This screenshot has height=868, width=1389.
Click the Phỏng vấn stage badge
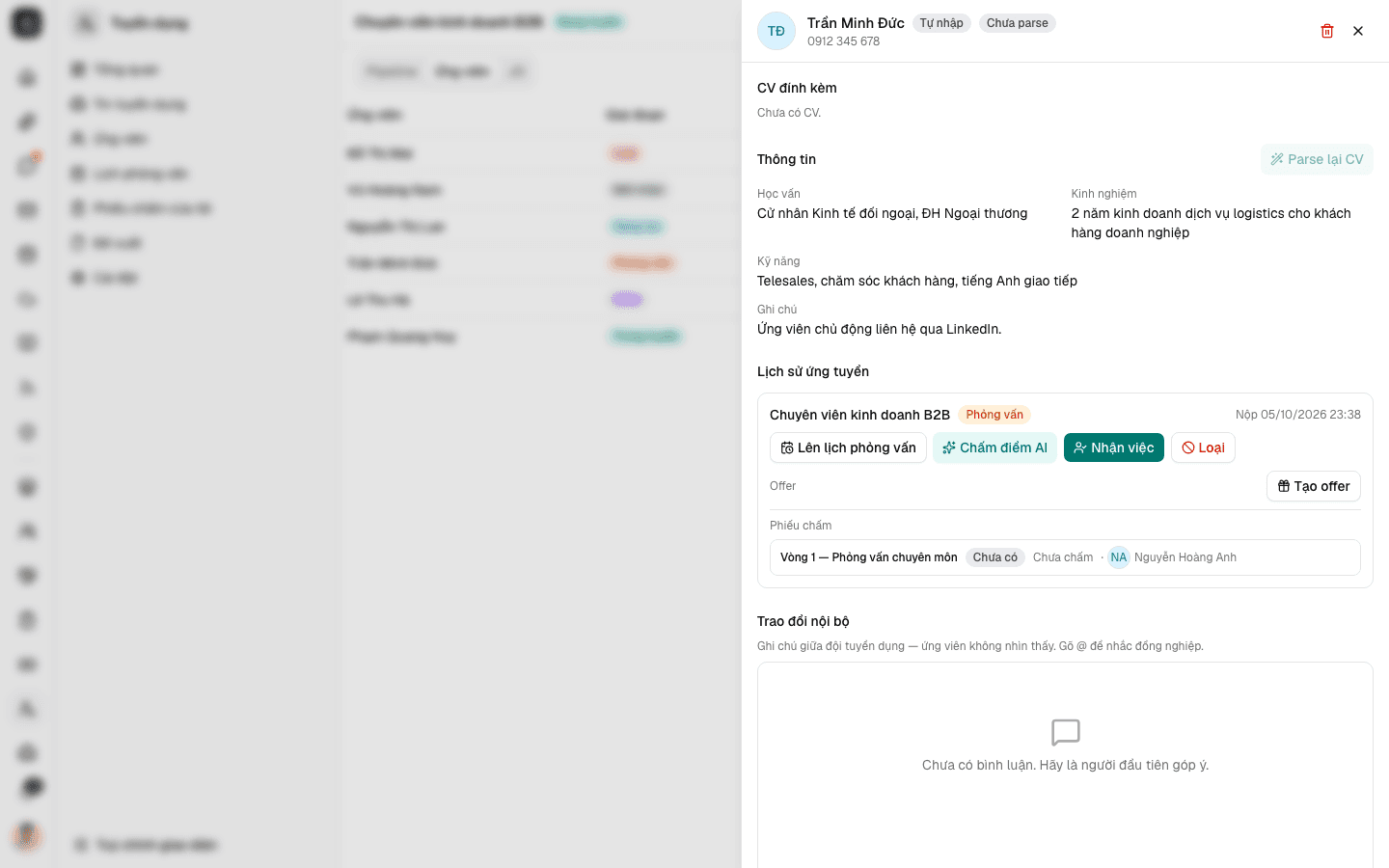pos(994,415)
